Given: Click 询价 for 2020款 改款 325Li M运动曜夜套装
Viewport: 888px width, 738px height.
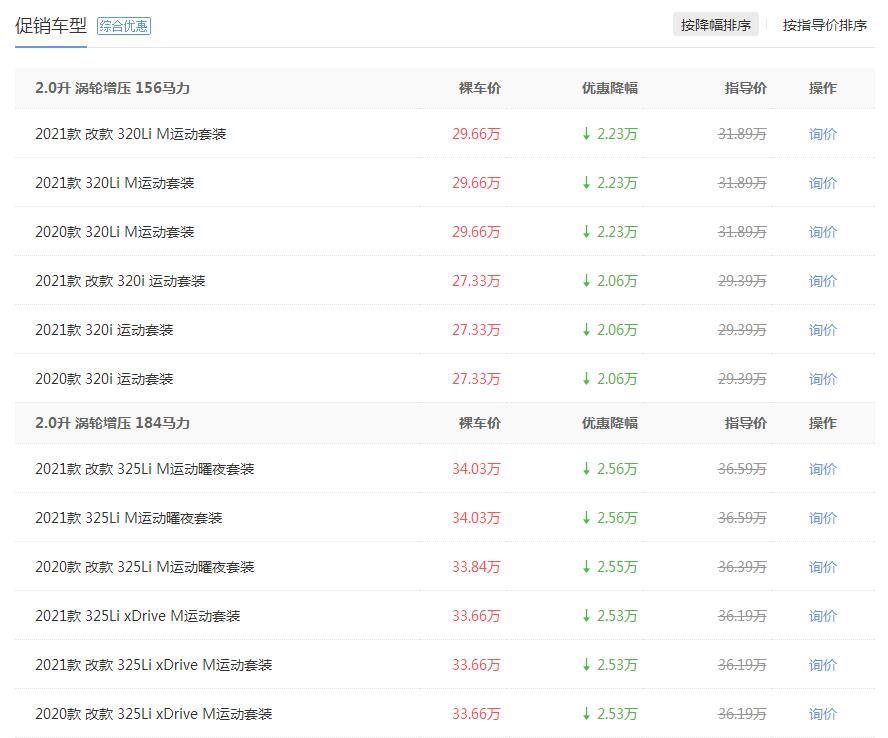Looking at the screenshot, I should 822,567.
